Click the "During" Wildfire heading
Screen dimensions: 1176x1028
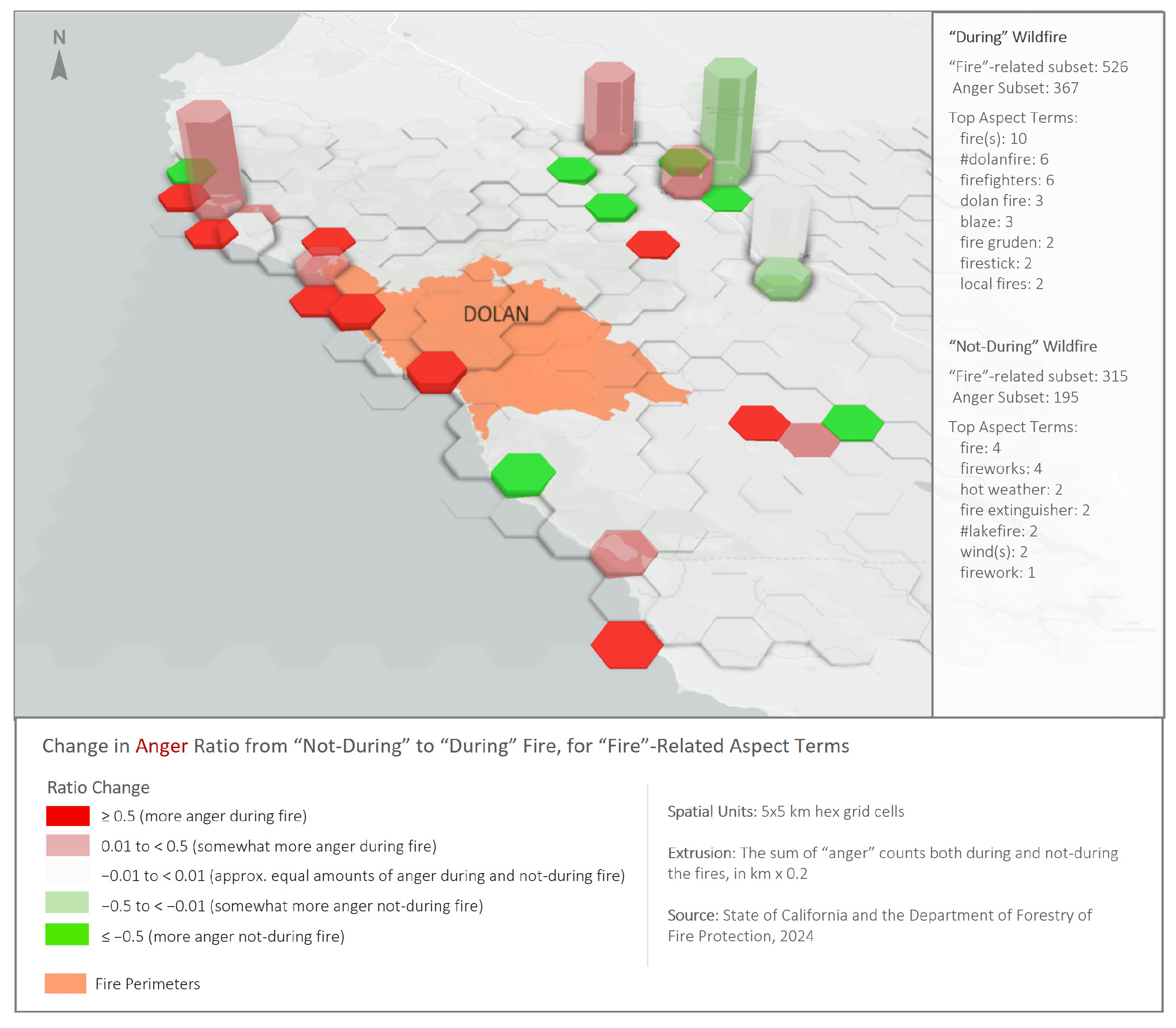click(1007, 37)
